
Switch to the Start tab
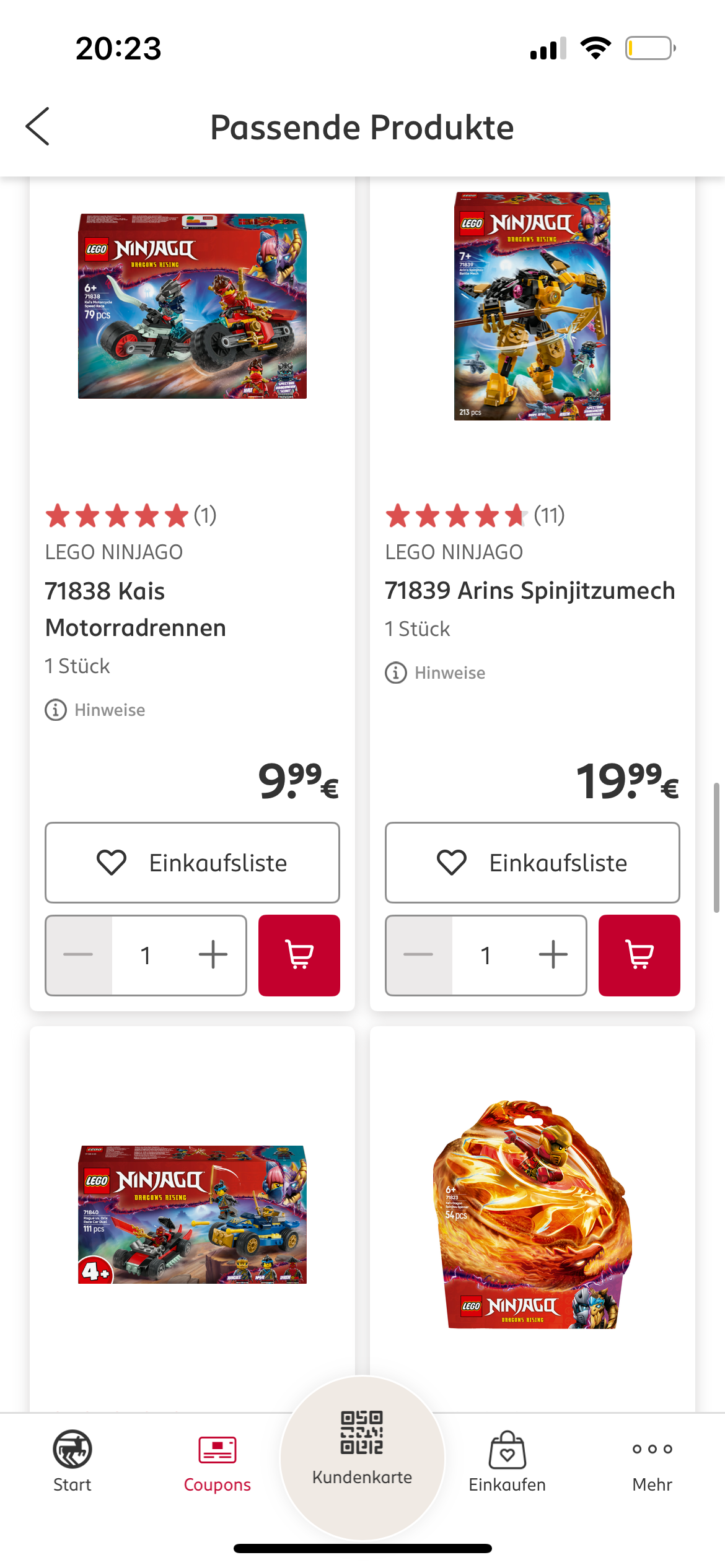pyautogui.click(x=72, y=1461)
